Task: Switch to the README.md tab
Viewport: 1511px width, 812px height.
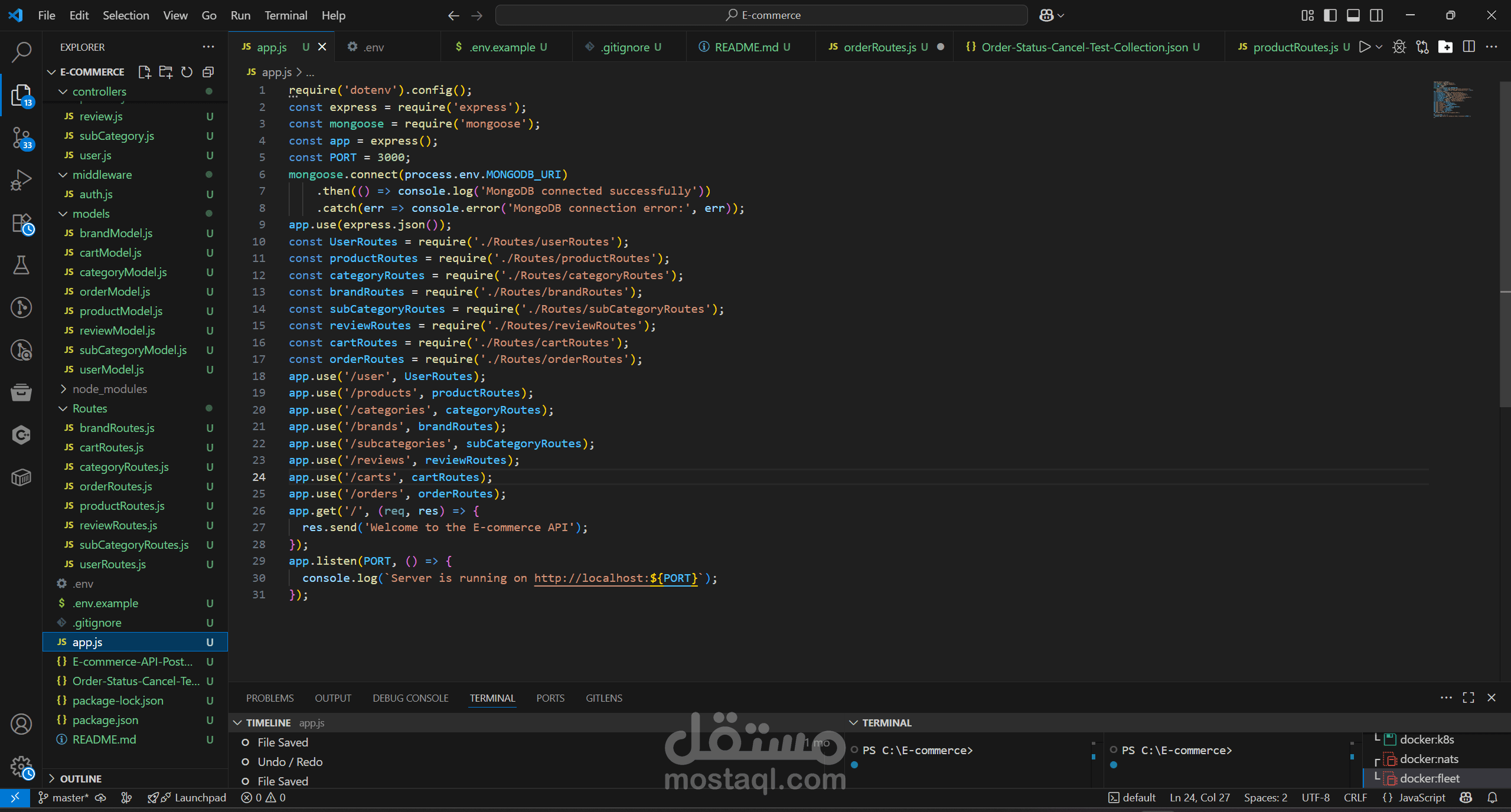Action: click(746, 47)
